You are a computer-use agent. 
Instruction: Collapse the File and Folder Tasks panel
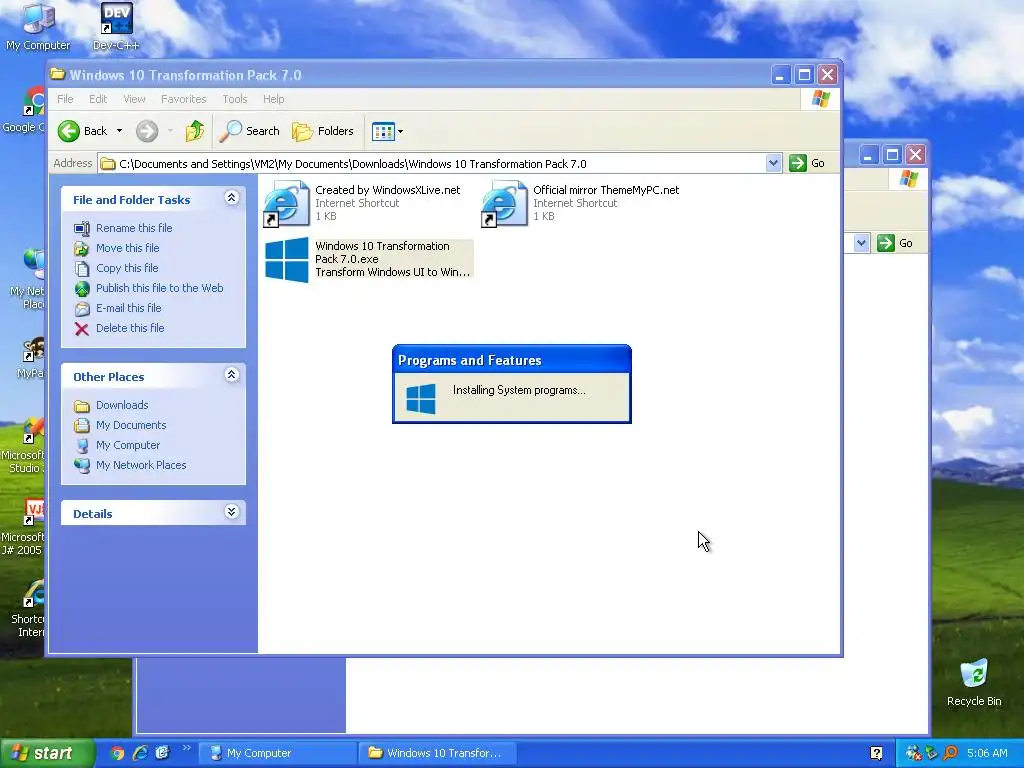231,198
